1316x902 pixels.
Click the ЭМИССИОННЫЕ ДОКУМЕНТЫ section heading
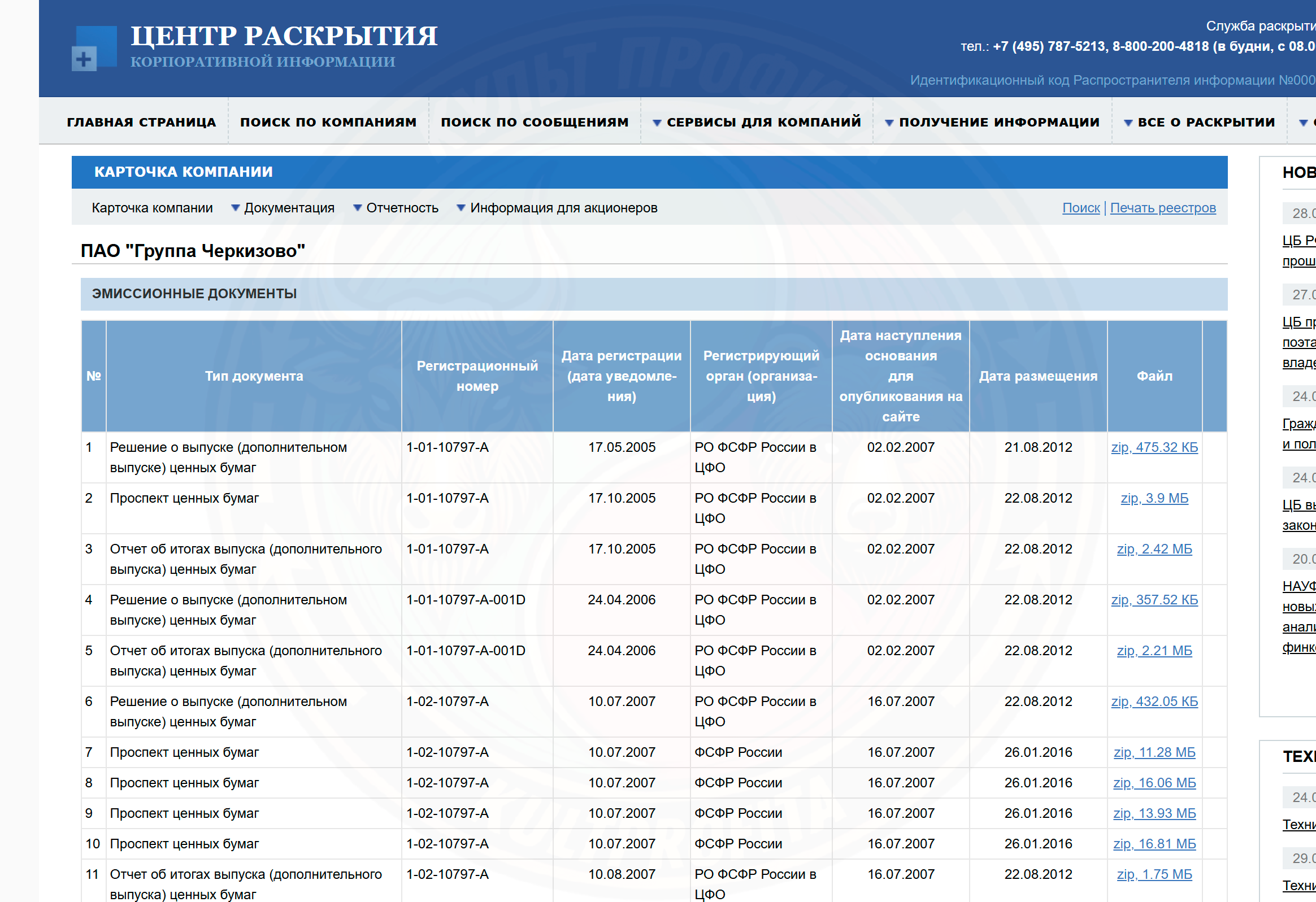coord(194,294)
